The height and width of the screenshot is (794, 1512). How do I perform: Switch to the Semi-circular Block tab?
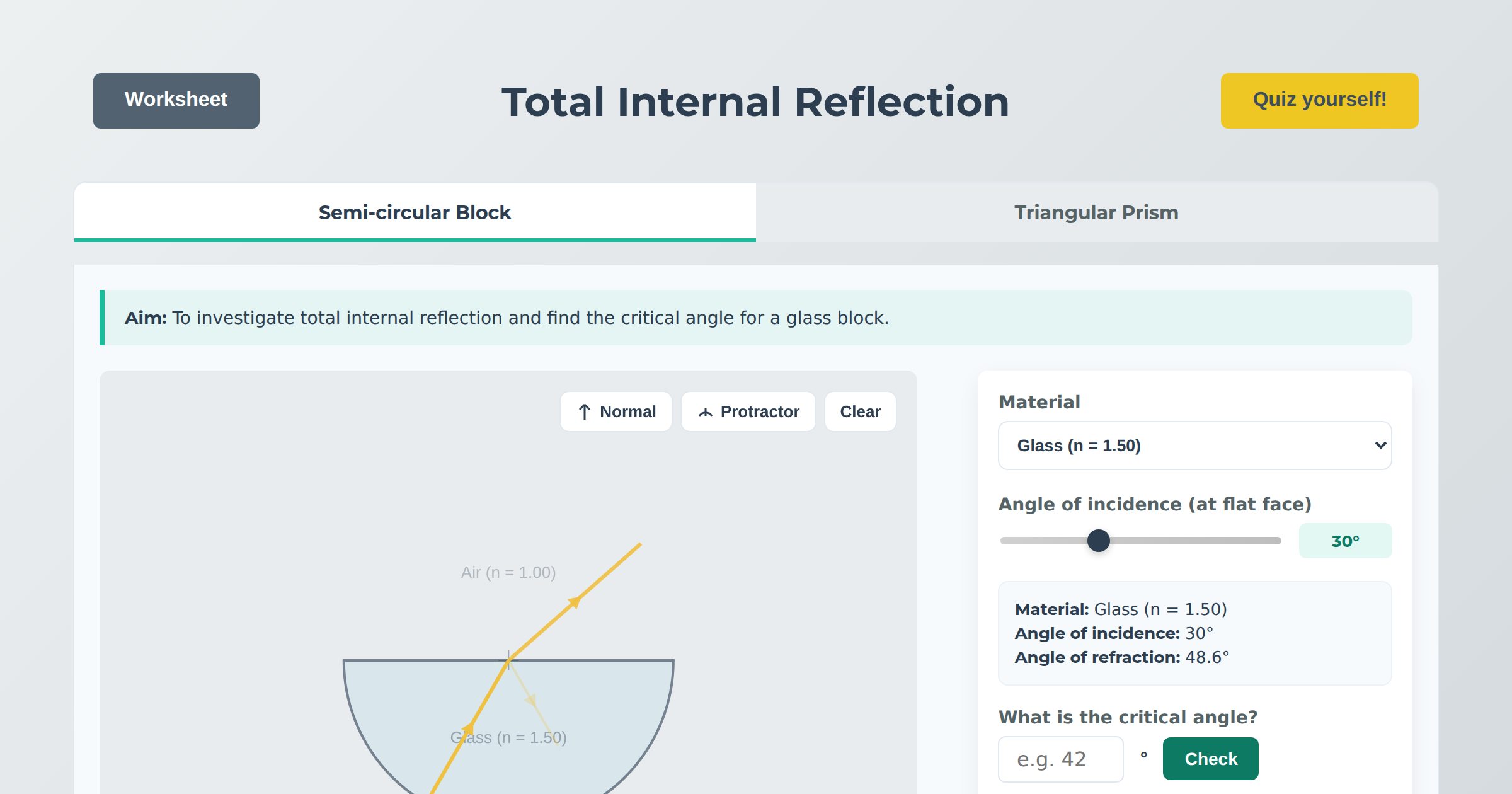415,212
